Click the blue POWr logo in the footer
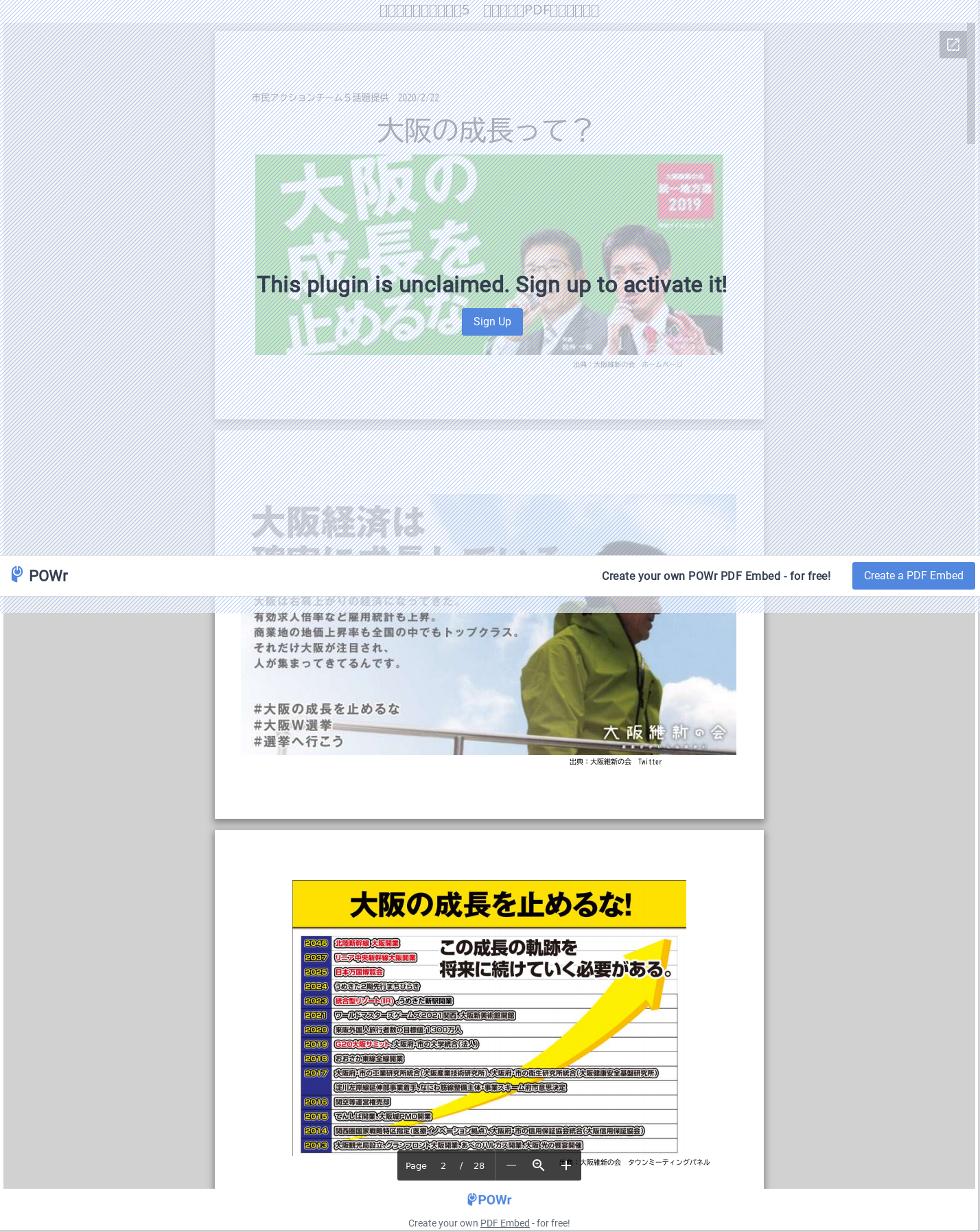 pos(489,1199)
